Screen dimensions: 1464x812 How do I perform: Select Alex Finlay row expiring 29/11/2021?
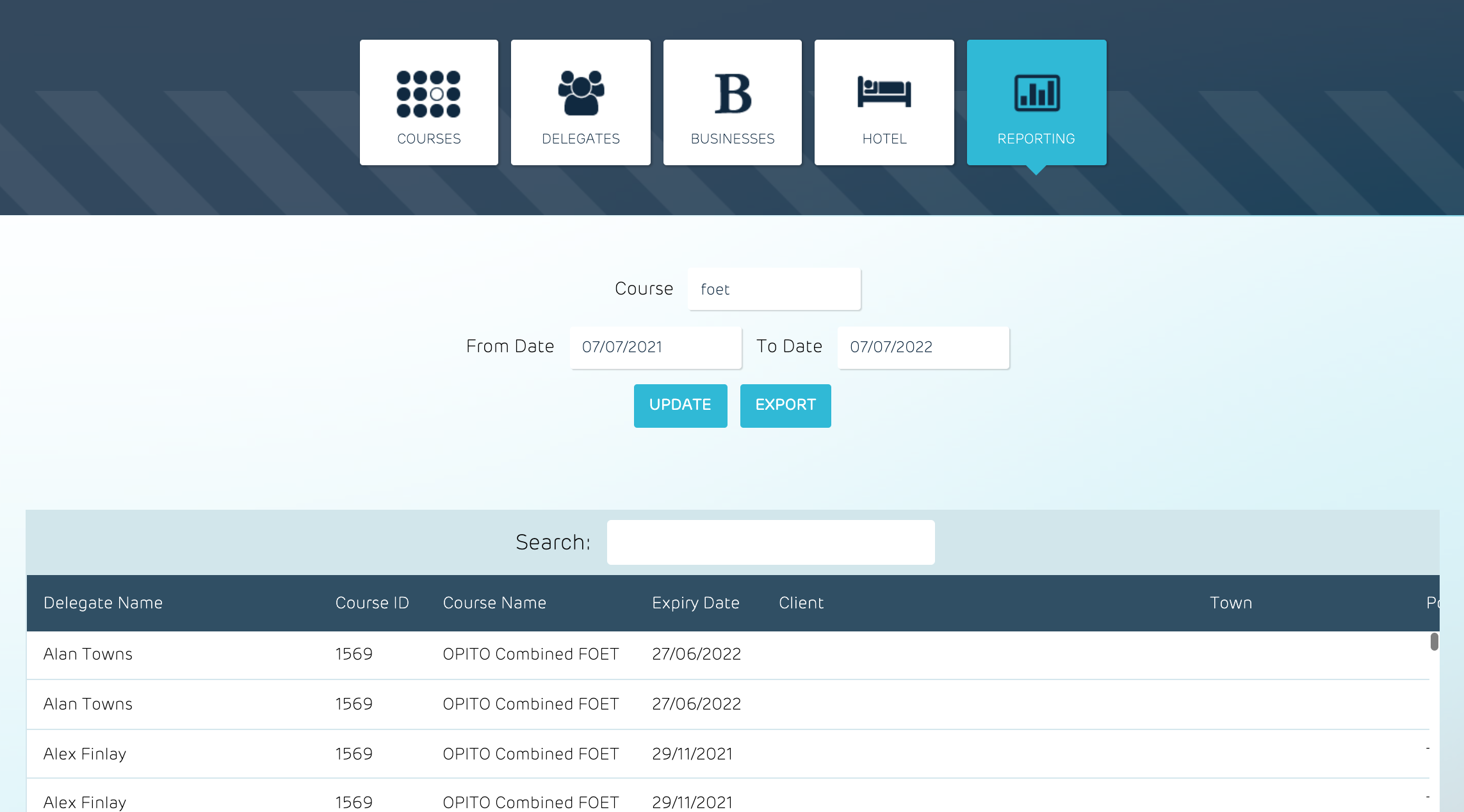85,754
